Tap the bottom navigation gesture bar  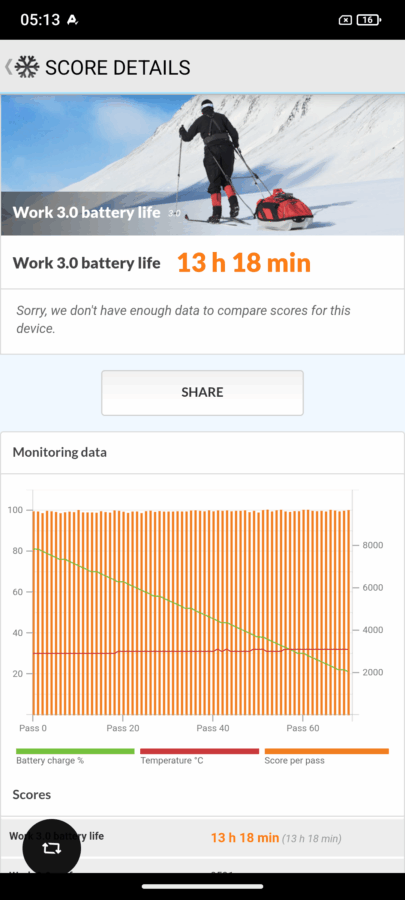click(202, 887)
